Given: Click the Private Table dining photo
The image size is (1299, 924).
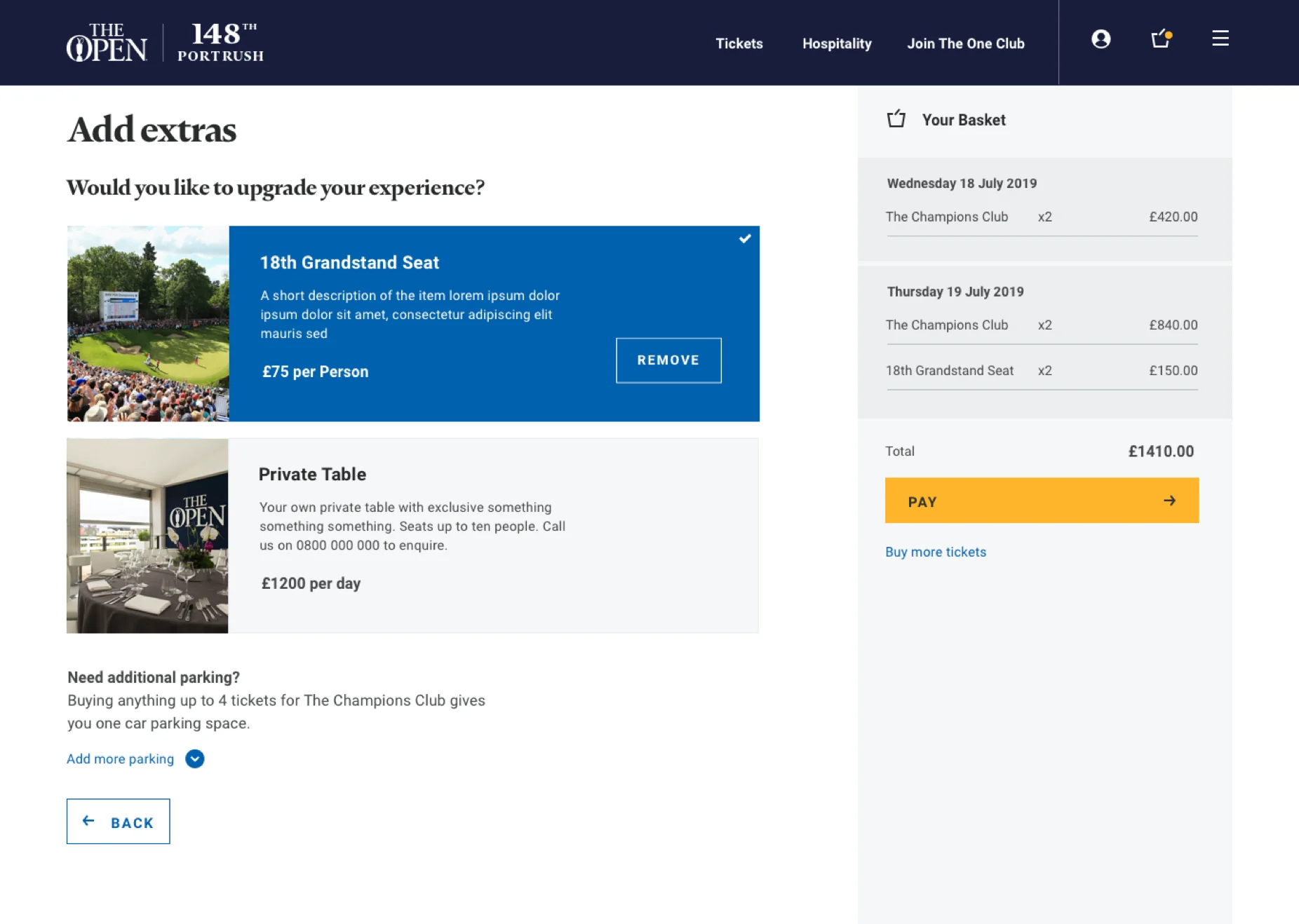Looking at the screenshot, I should pos(147,536).
